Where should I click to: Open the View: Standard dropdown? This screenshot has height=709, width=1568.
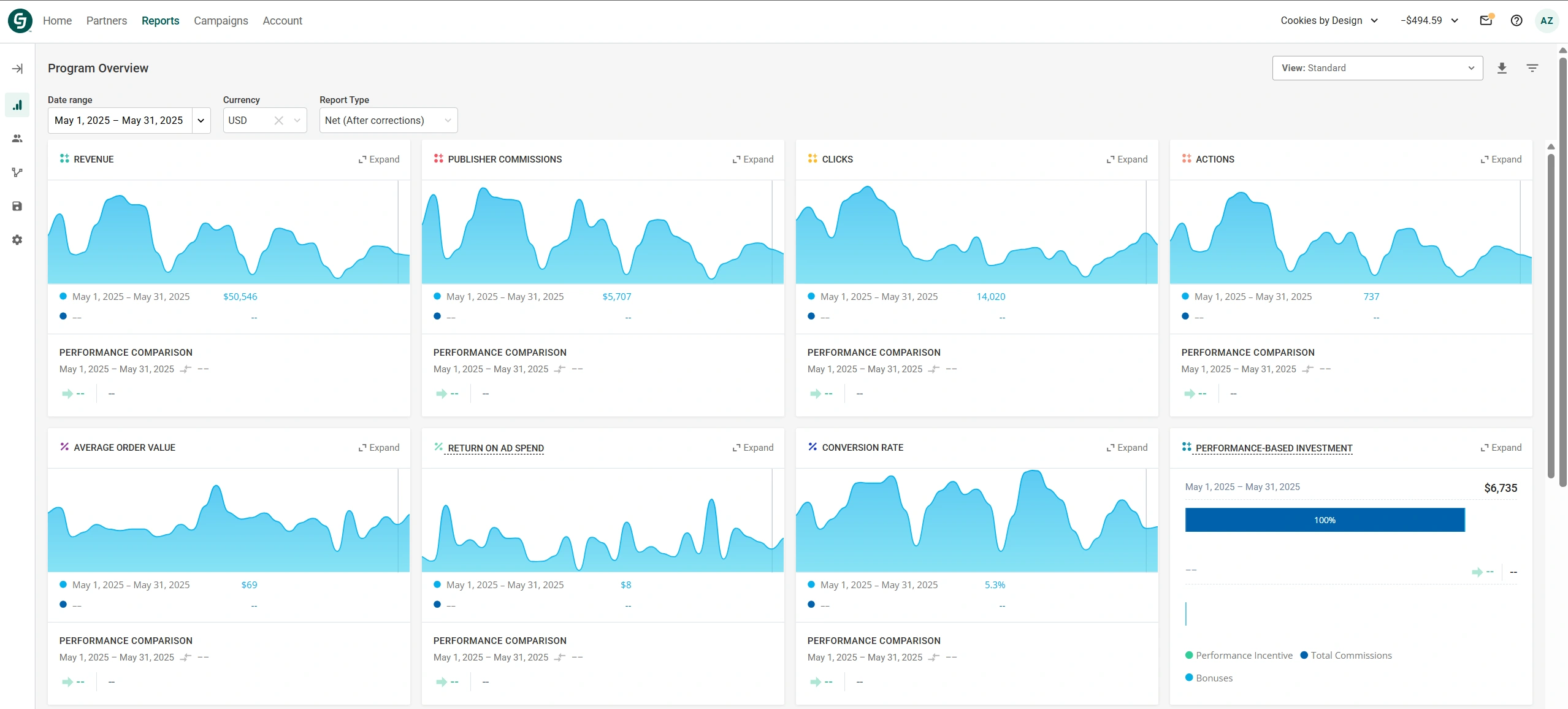pos(1377,68)
